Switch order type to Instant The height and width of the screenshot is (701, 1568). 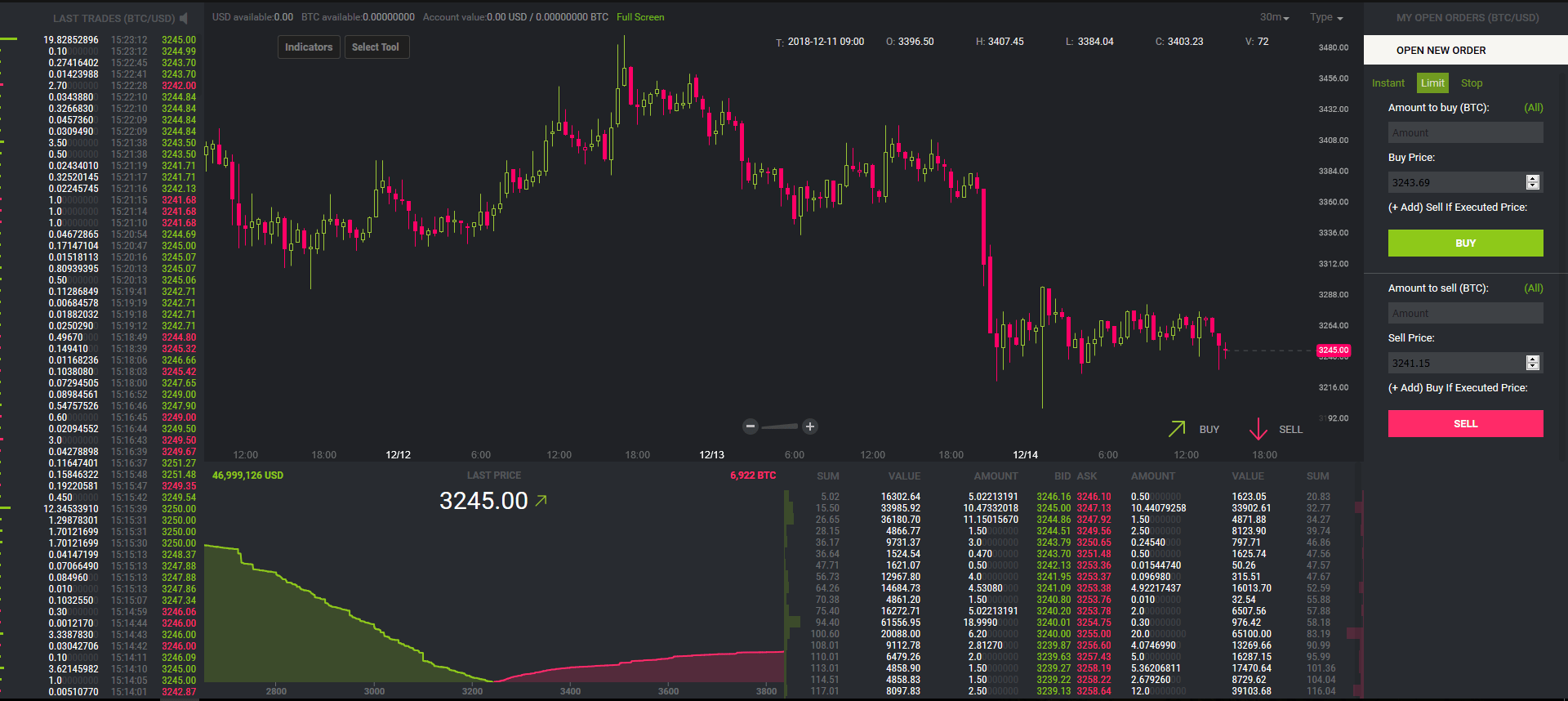1388,83
